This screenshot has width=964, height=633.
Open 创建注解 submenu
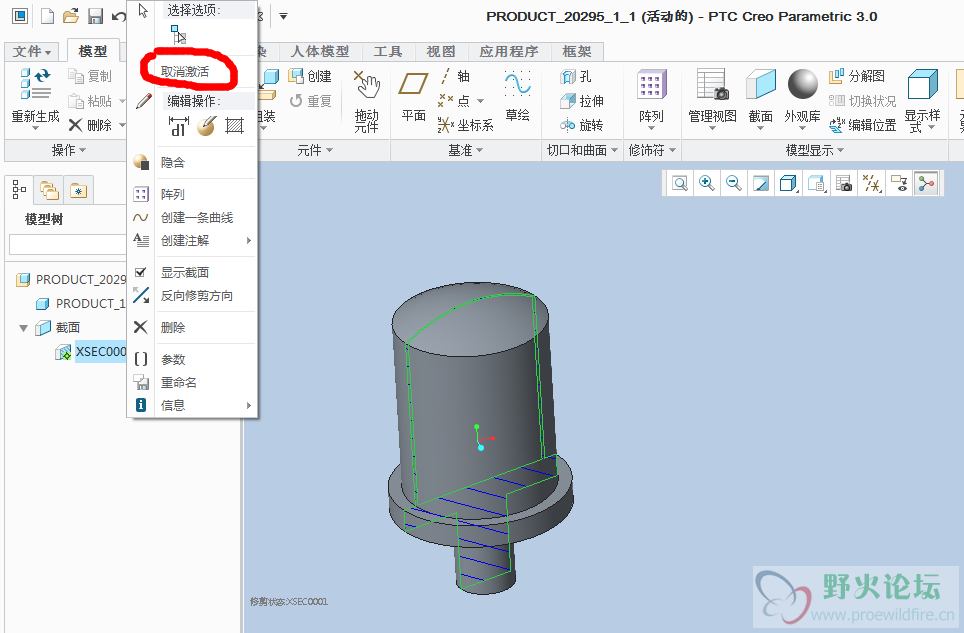[192, 241]
